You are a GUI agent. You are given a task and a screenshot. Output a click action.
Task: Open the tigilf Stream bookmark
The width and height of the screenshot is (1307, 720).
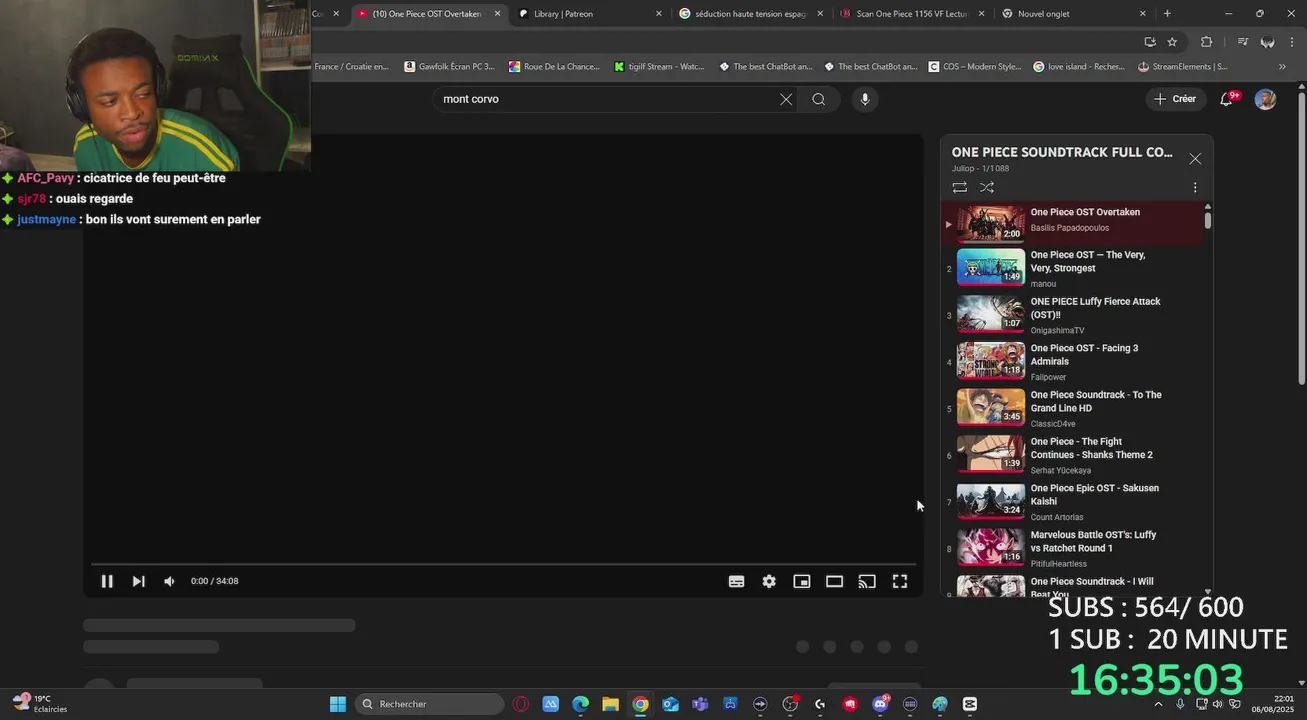(x=659, y=67)
